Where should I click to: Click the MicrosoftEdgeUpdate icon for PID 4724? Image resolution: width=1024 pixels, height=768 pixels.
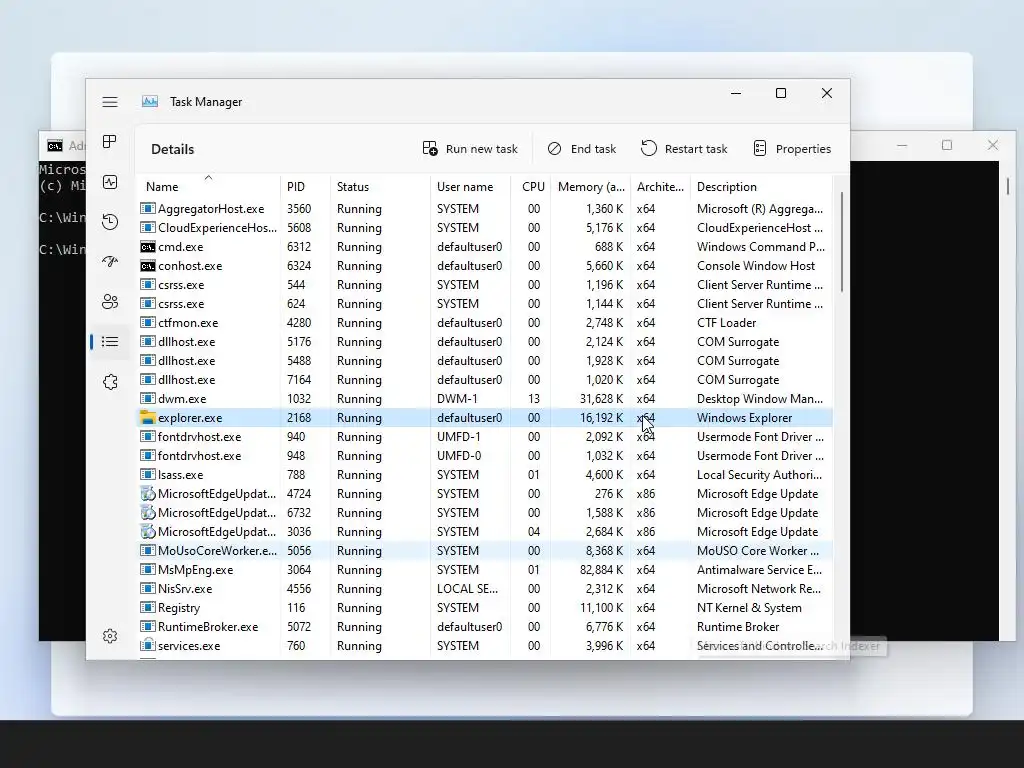[148, 494]
